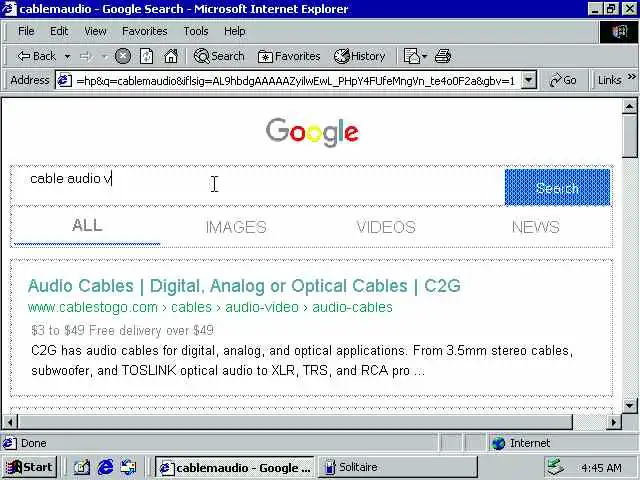Click the 4:45 AM clock
The image size is (640, 480).
click(601, 468)
